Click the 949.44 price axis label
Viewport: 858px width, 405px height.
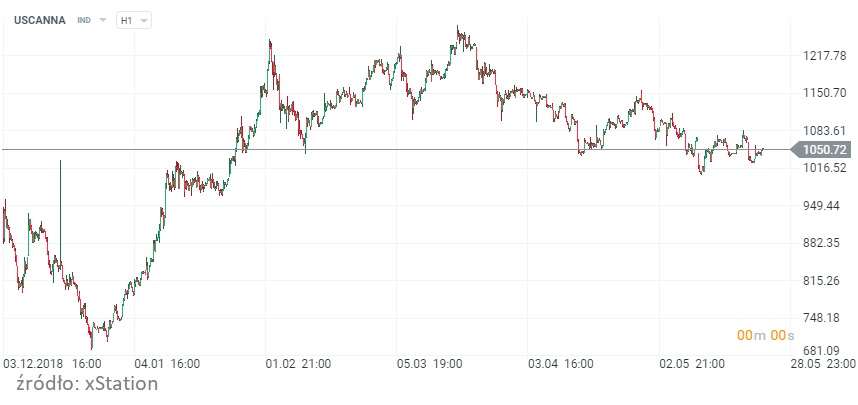(x=825, y=206)
